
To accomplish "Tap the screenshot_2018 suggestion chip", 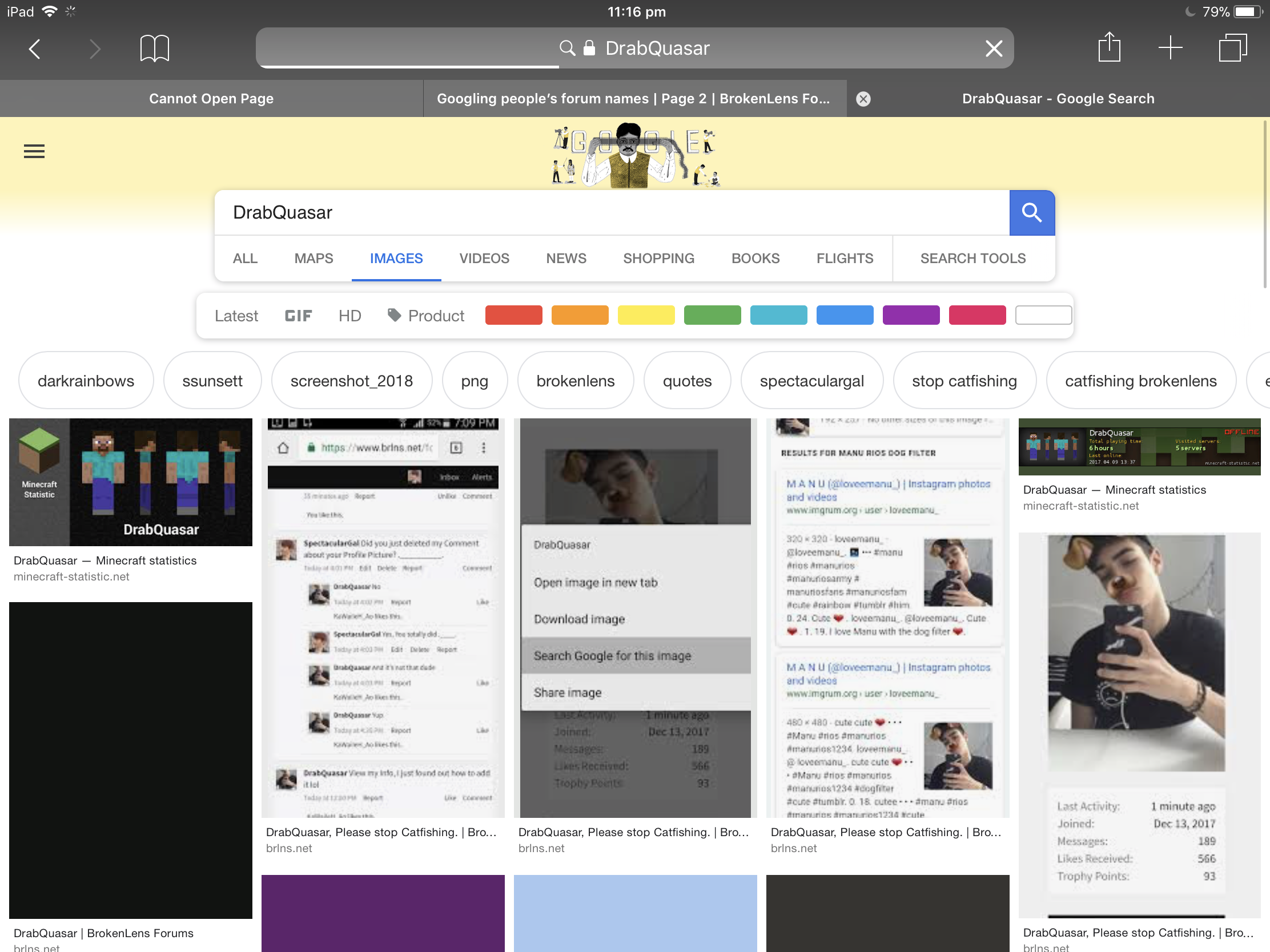I will [351, 381].
